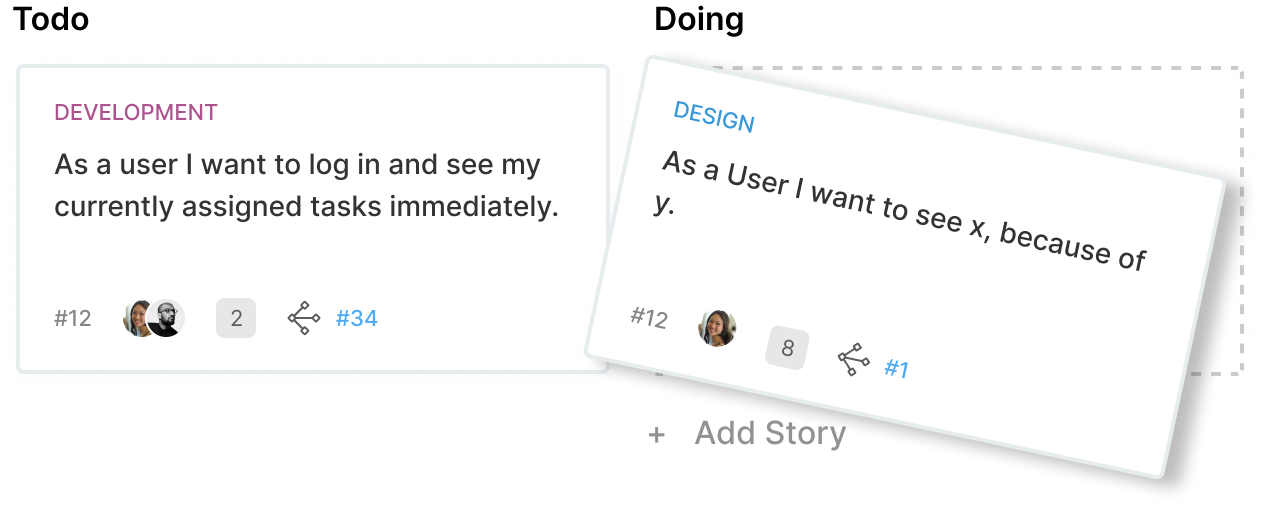Click the branch icon on the Development card
The width and height of the screenshot is (1268, 507).
304,318
